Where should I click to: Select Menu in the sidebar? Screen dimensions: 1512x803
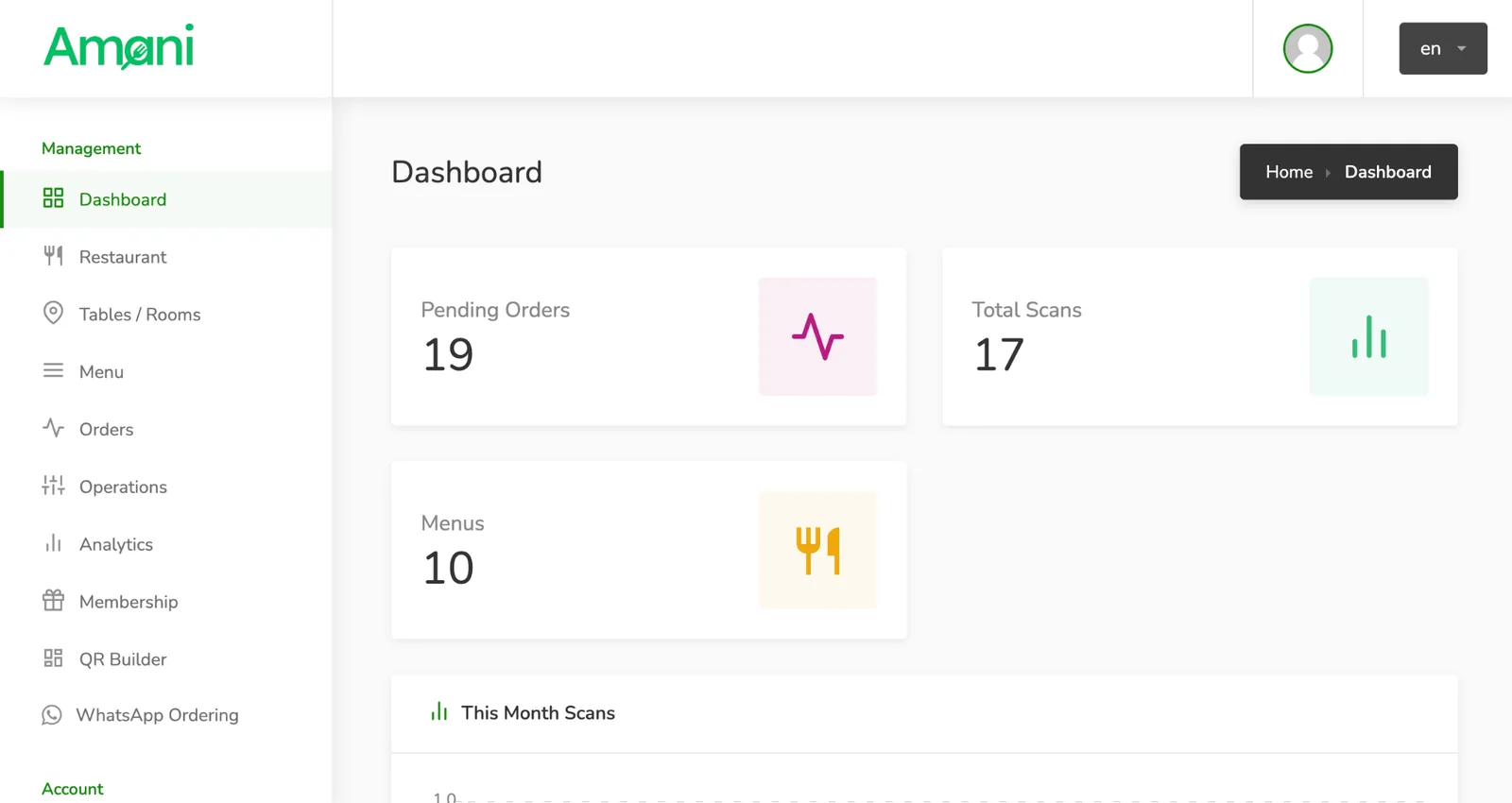tap(166, 372)
